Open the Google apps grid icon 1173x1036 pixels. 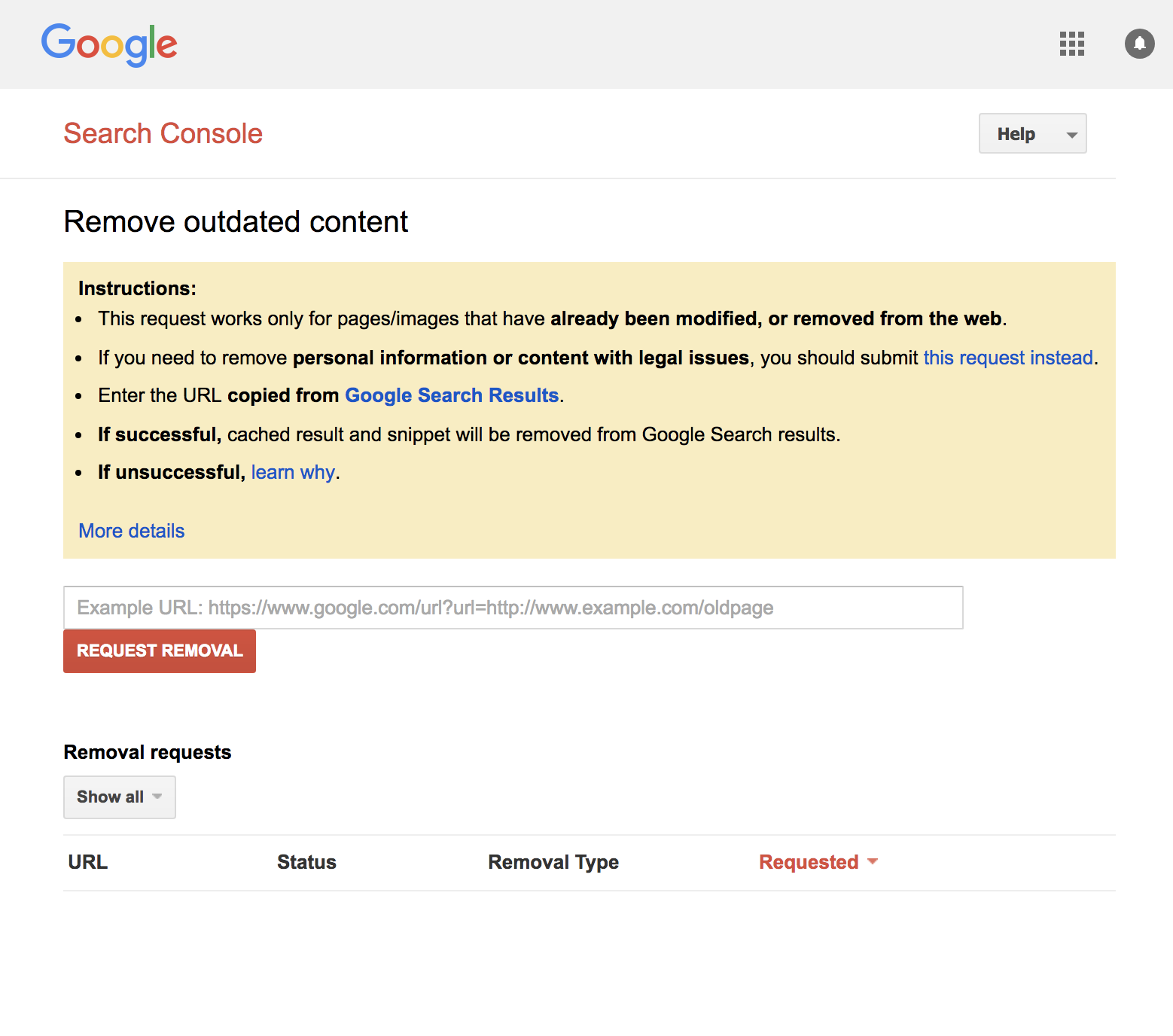pyautogui.click(x=1071, y=44)
